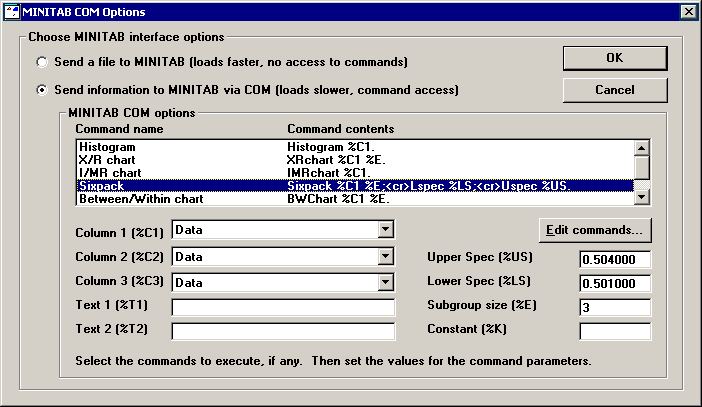Expand Column 2 (%C2) dropdown
The width and height of the screenshot is (702, 407).
[x=386, y=257]
